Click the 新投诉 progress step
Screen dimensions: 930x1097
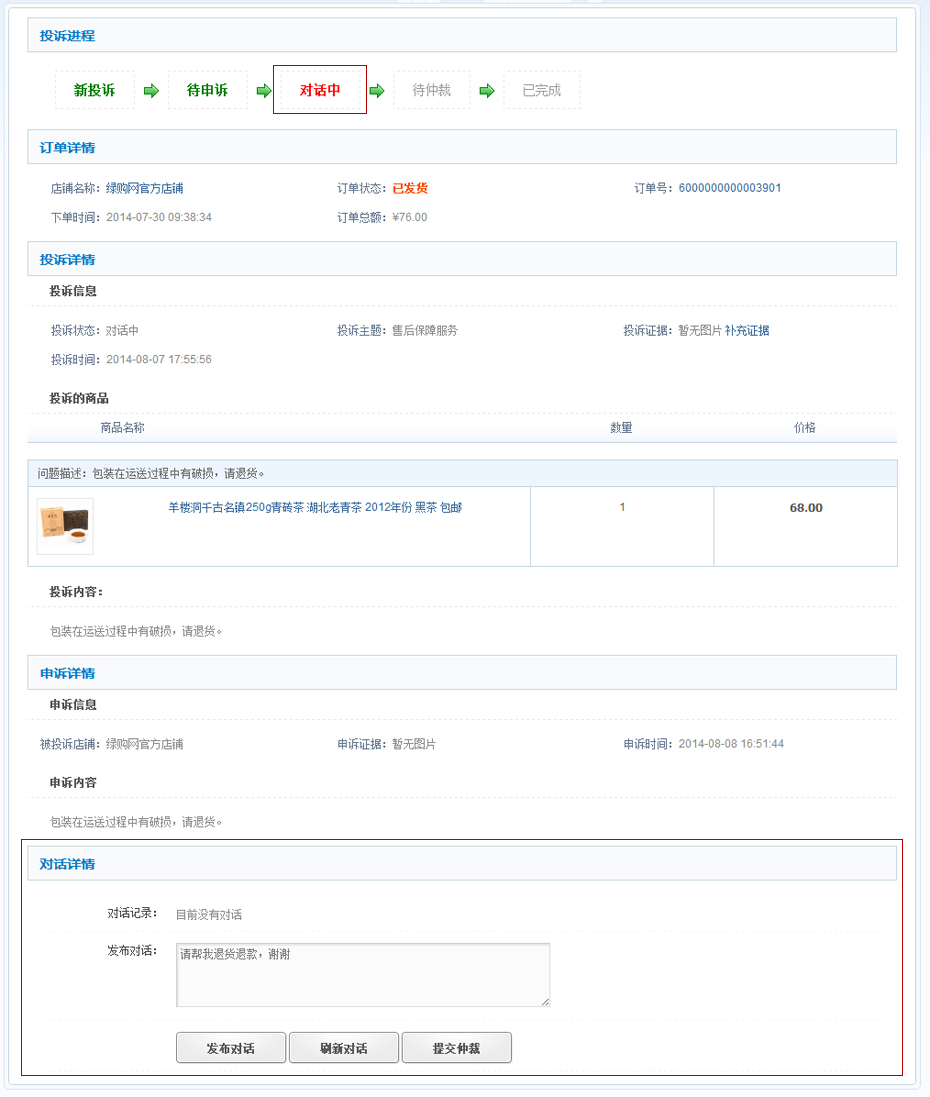94,90
